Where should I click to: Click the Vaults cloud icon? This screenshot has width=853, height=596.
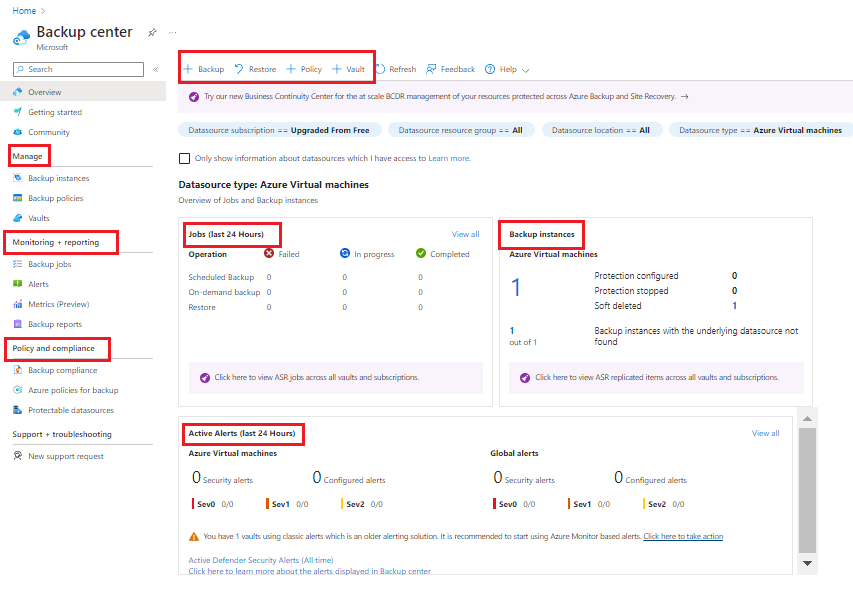[x=17, y=218]
